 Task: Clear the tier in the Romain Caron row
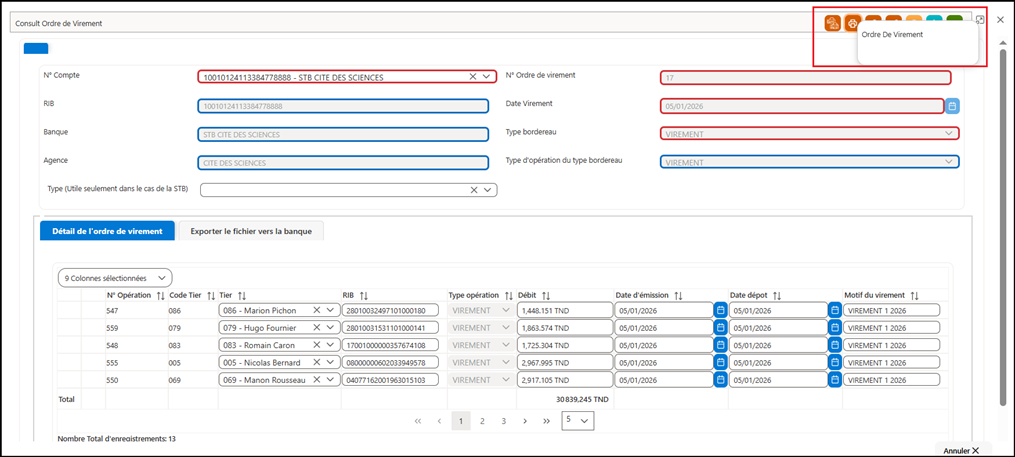click(317, 345)
